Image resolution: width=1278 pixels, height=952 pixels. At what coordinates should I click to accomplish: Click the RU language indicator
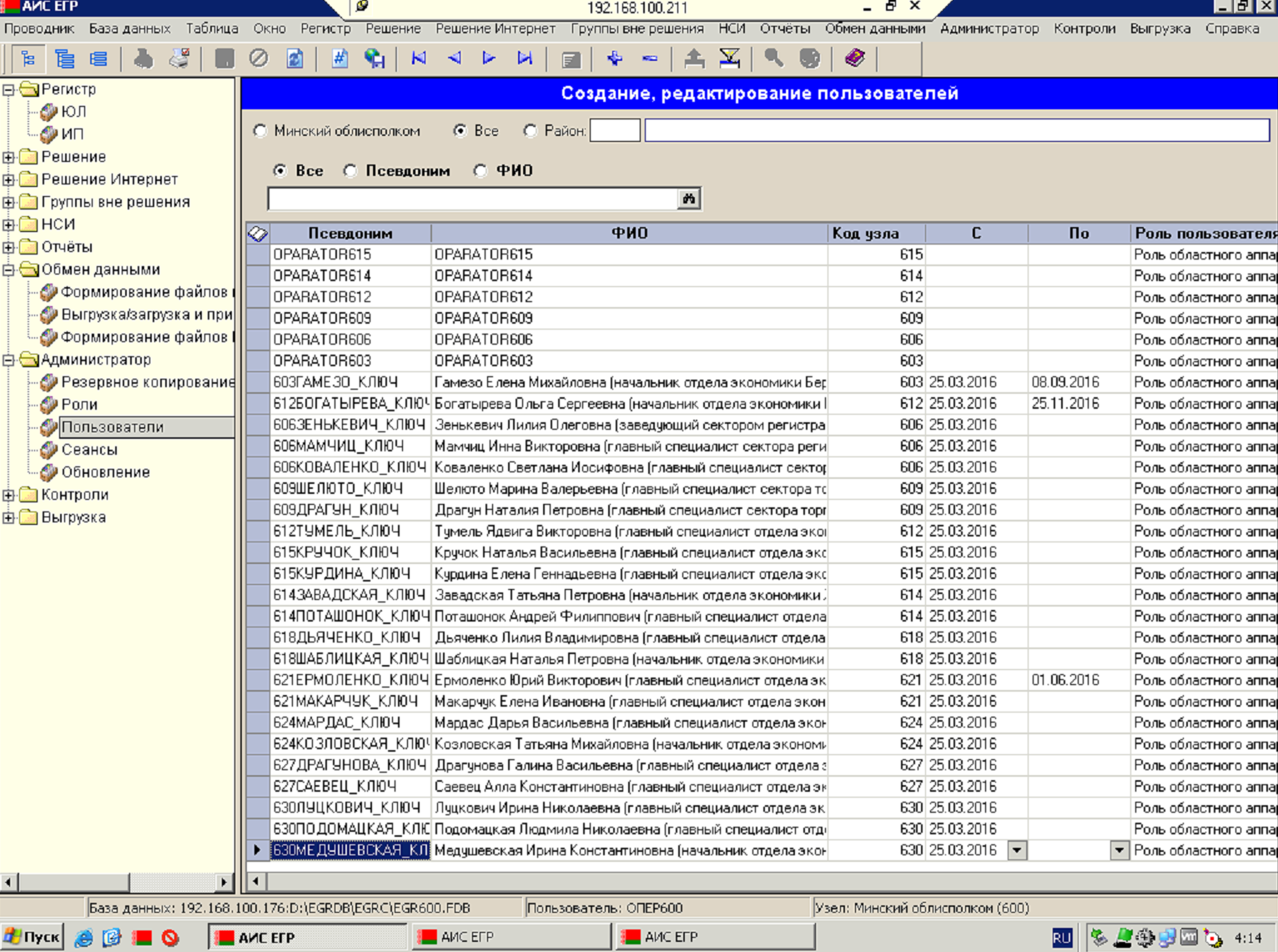[x=1062, y=938]
